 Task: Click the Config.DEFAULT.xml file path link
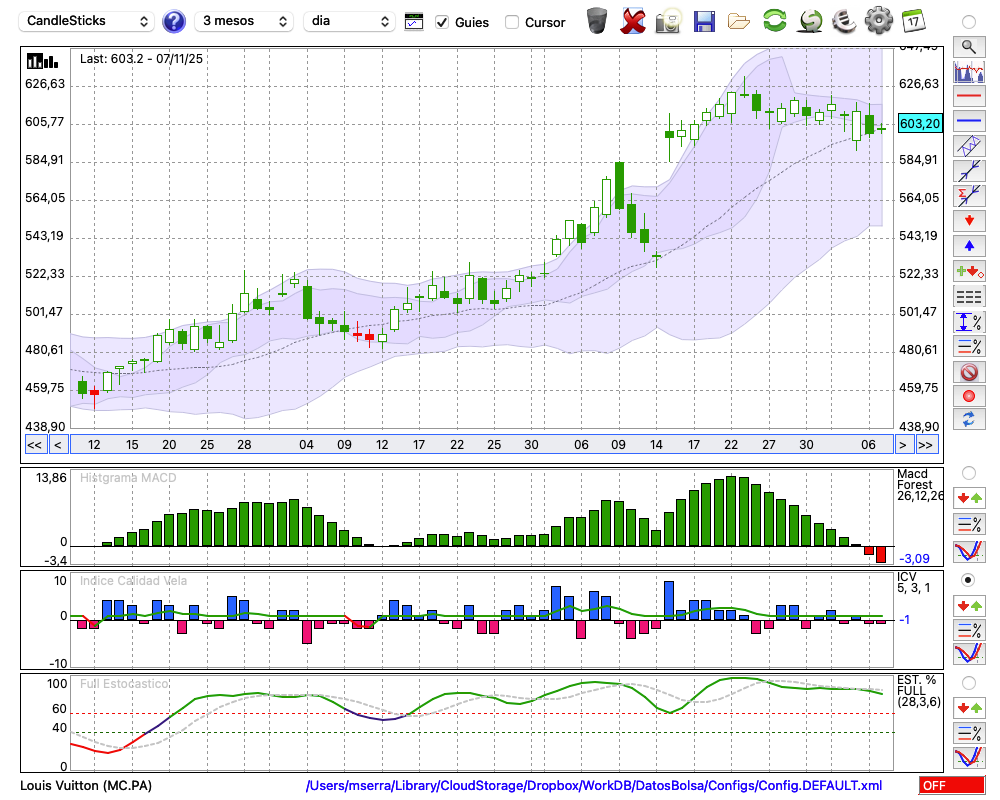pyautogui.click(x=594, y=786)
